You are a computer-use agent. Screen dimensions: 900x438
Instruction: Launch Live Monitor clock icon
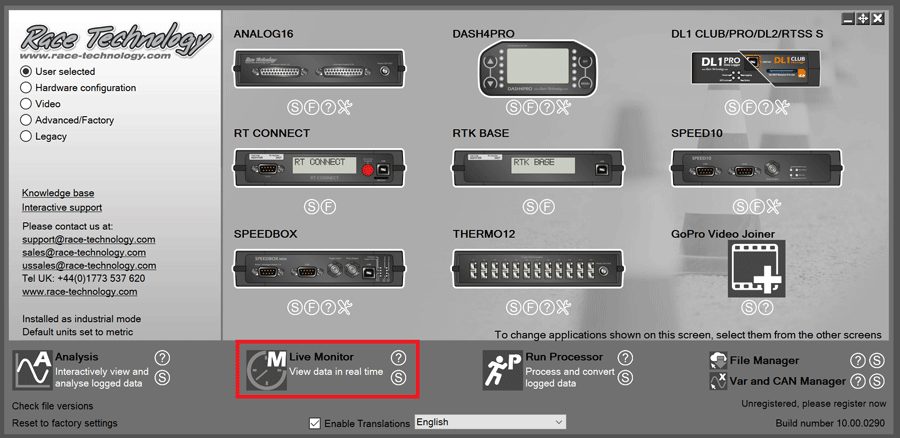tap(267, 371)
